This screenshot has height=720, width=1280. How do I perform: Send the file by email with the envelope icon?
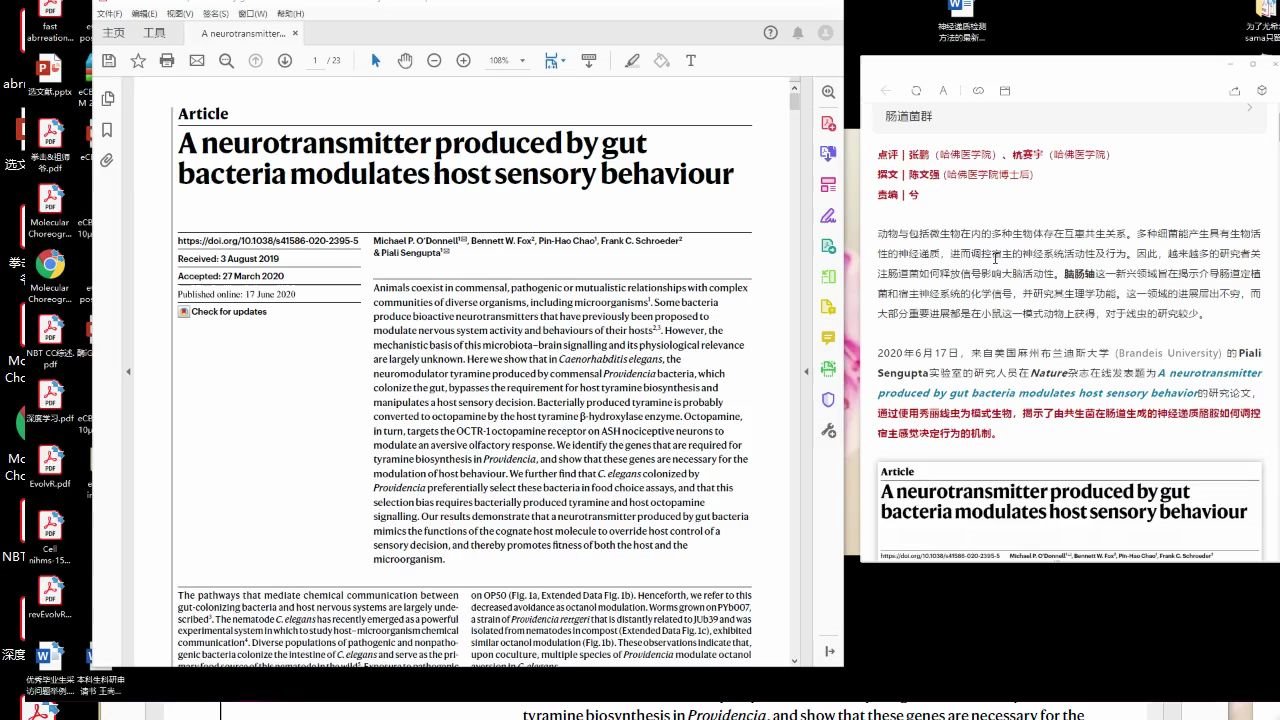click(197, 61)
